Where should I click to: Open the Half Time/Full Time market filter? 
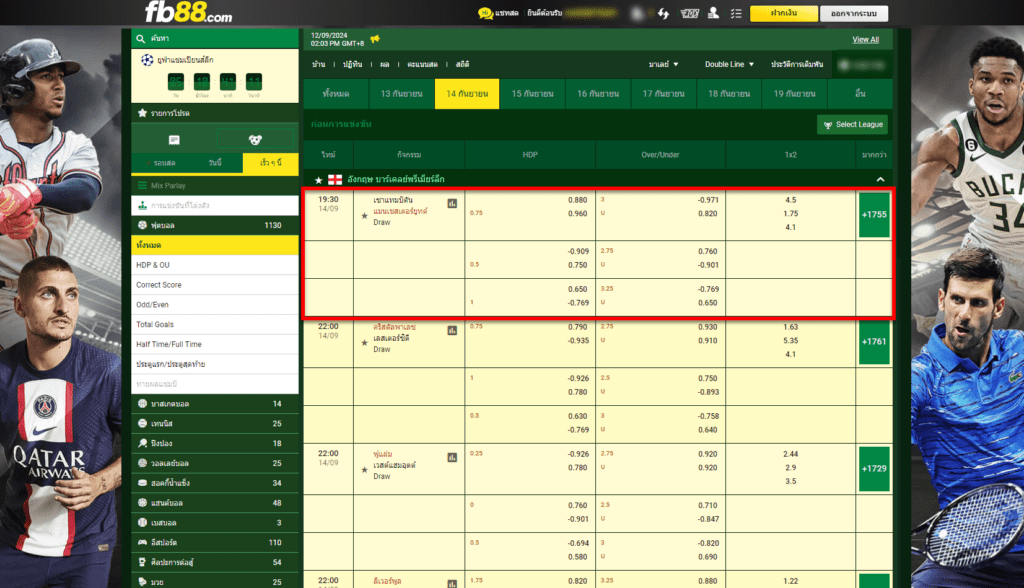(215, 344)
